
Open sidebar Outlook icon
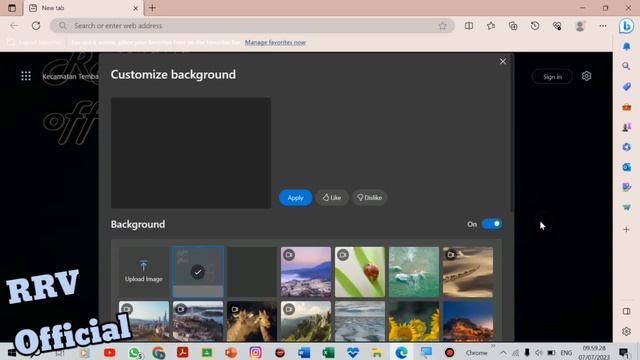click(x=627, y=167)
